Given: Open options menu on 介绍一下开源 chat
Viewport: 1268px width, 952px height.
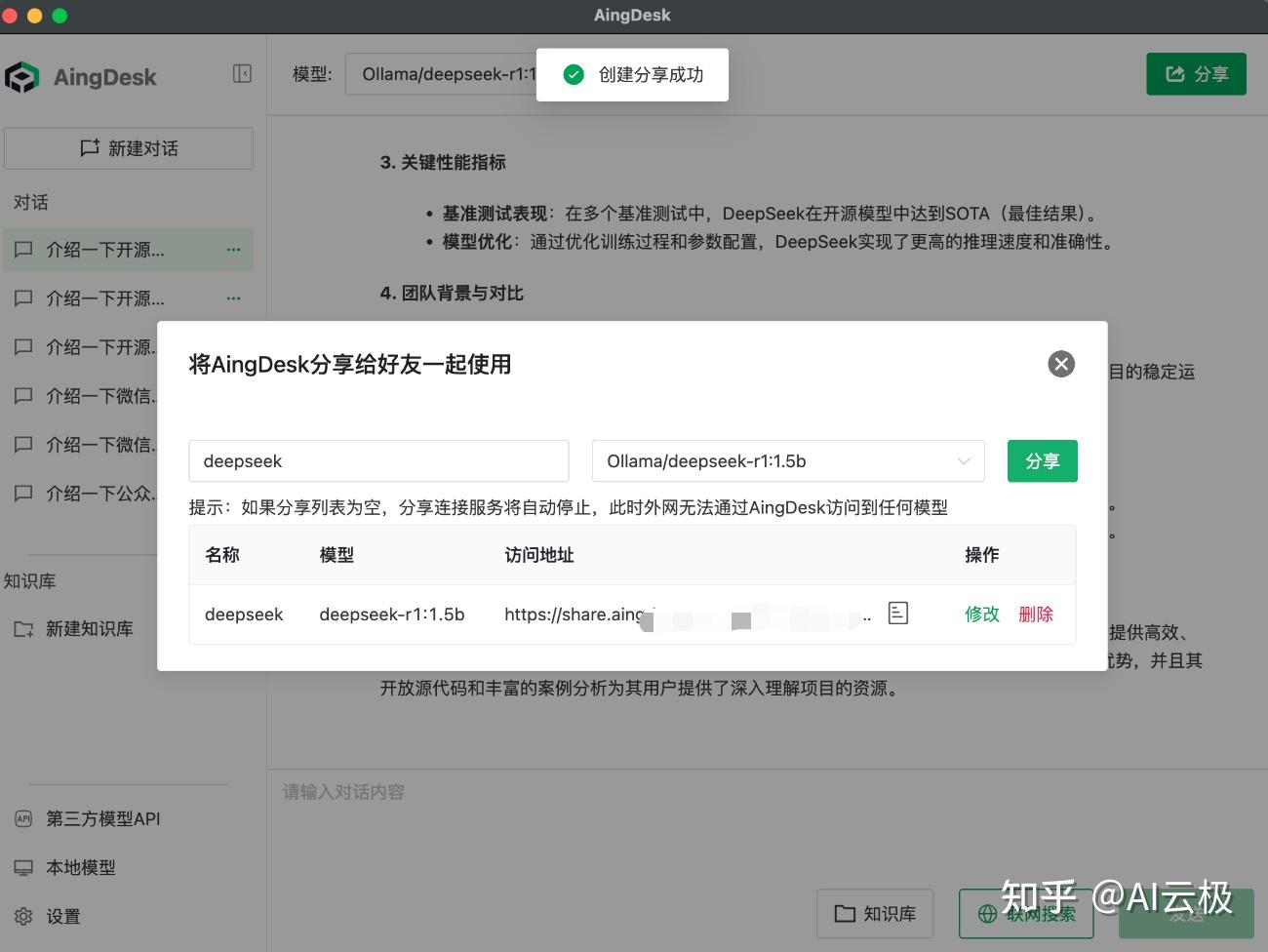Looking at the screenshot, I should (233, 250).
